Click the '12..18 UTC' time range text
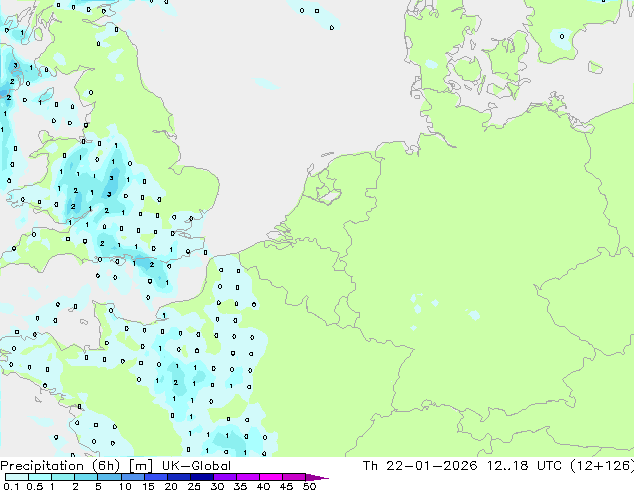 point(524,466)
